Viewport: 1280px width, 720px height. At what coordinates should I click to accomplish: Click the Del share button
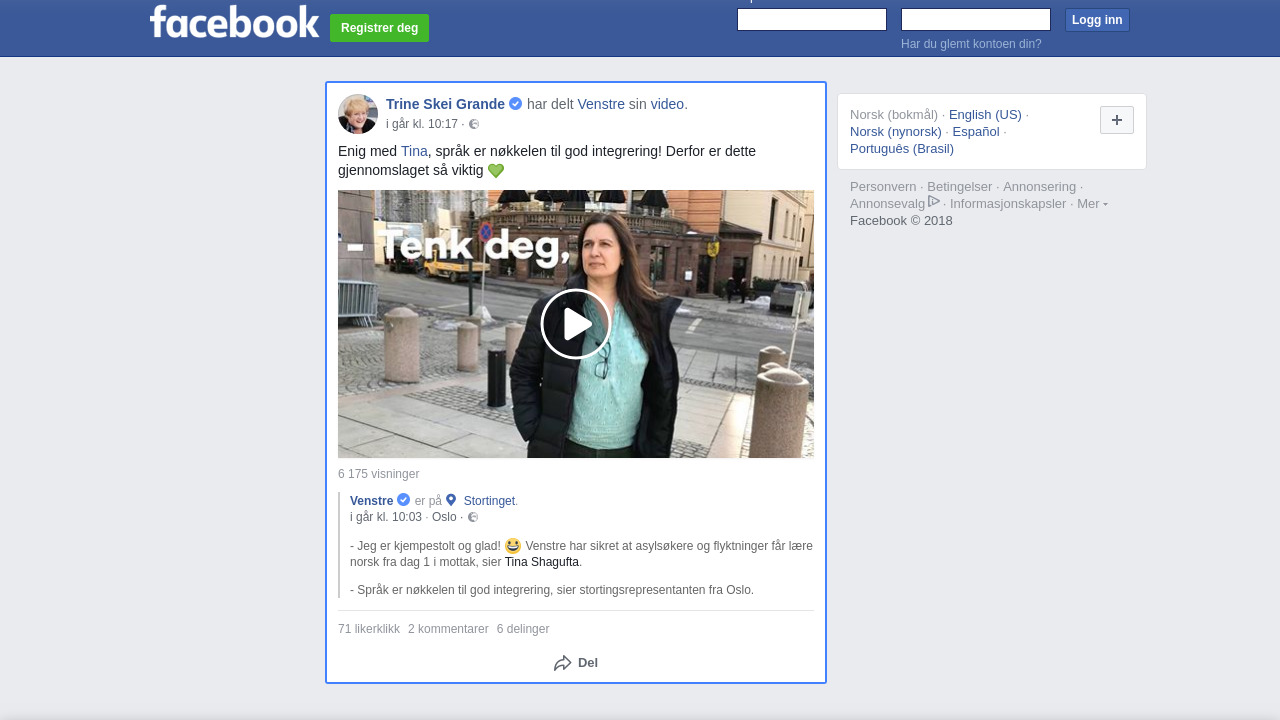pyautogui.click(x=576, y=663)
